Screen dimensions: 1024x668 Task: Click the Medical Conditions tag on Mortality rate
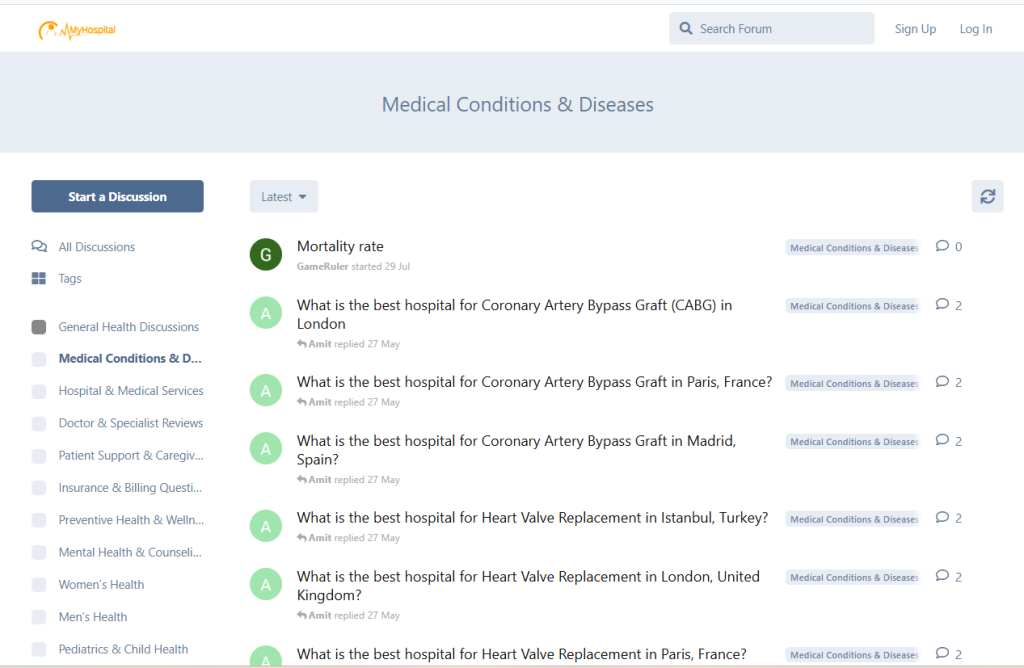click(x=852, y=248)
